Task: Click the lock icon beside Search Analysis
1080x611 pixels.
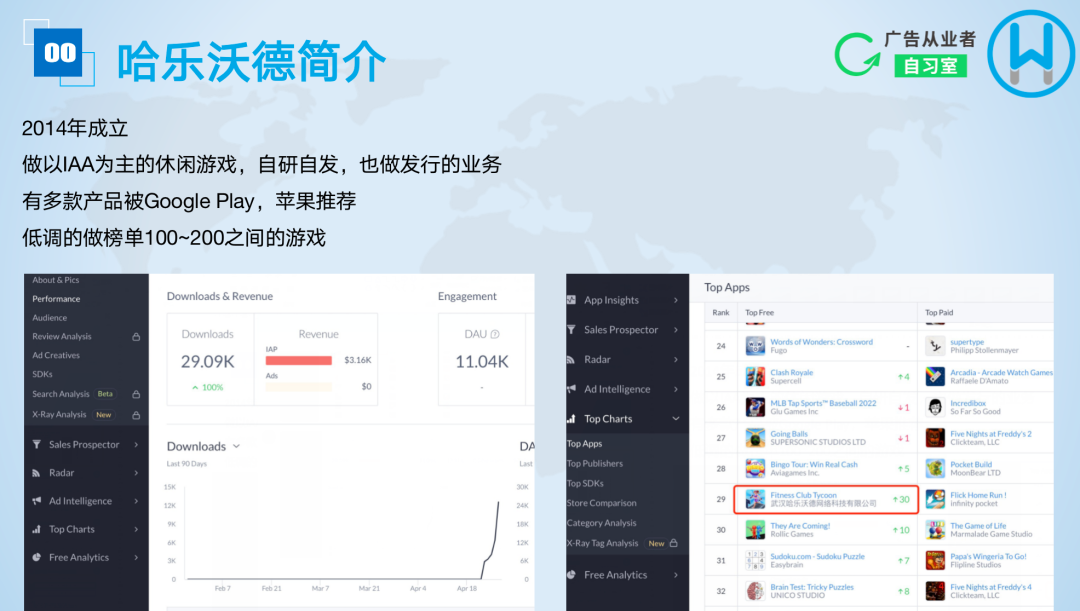Action: click(136, 394)
